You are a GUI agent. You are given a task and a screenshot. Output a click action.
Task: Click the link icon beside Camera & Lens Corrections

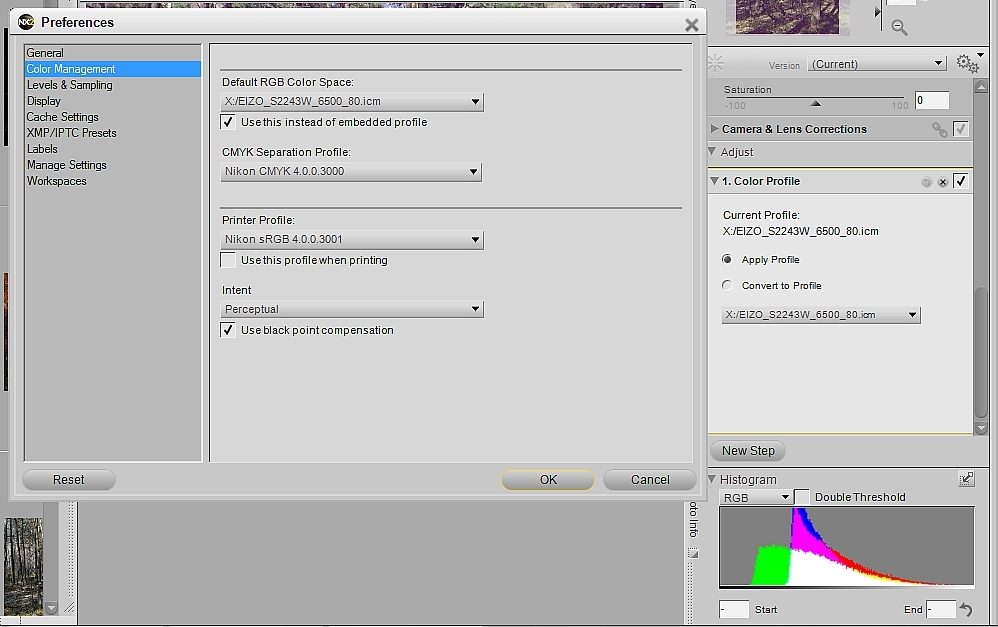coord(939,129)
